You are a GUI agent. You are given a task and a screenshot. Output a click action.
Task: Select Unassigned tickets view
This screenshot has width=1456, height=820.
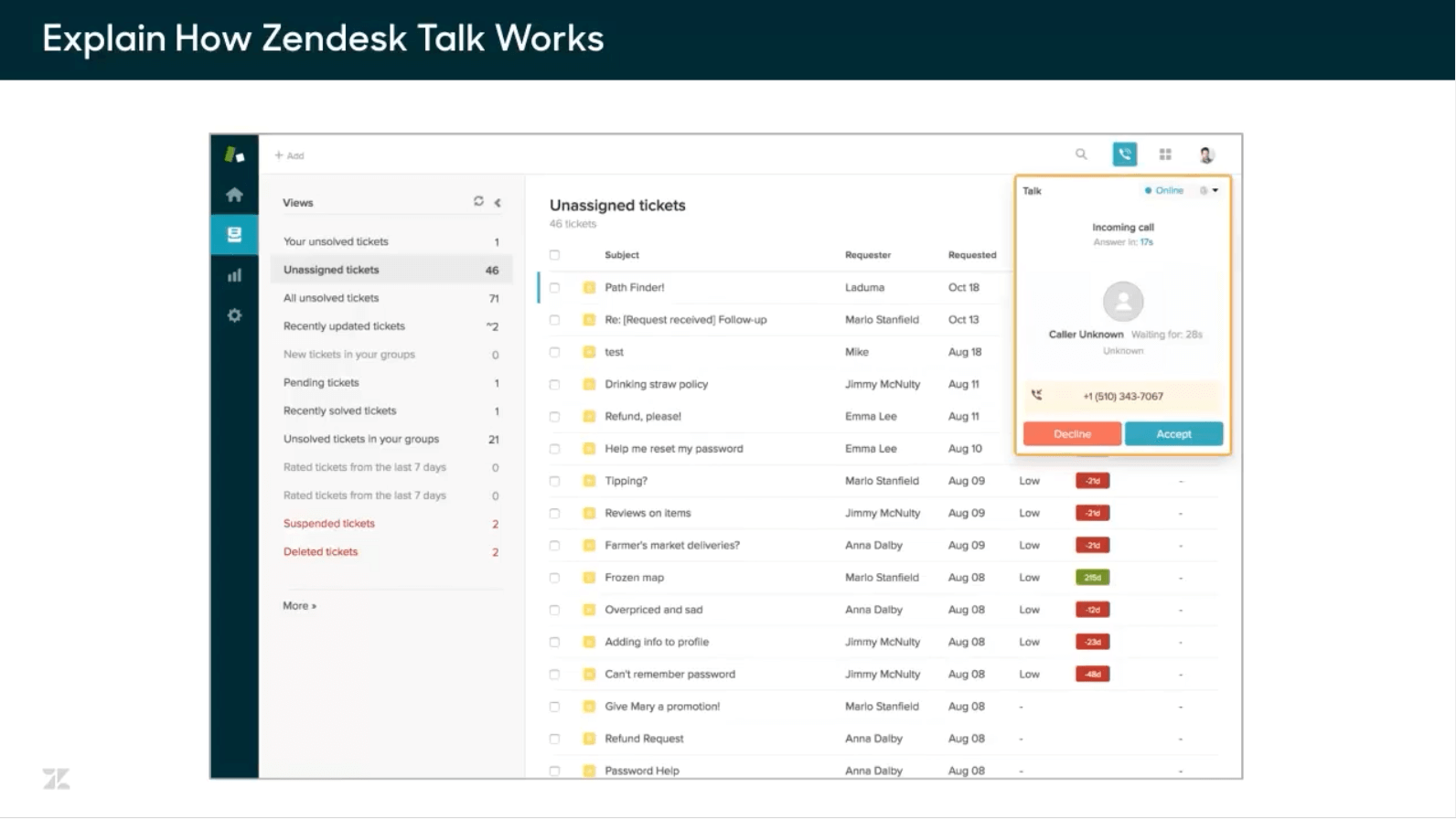pyautogui.click(x=391, y=270)
